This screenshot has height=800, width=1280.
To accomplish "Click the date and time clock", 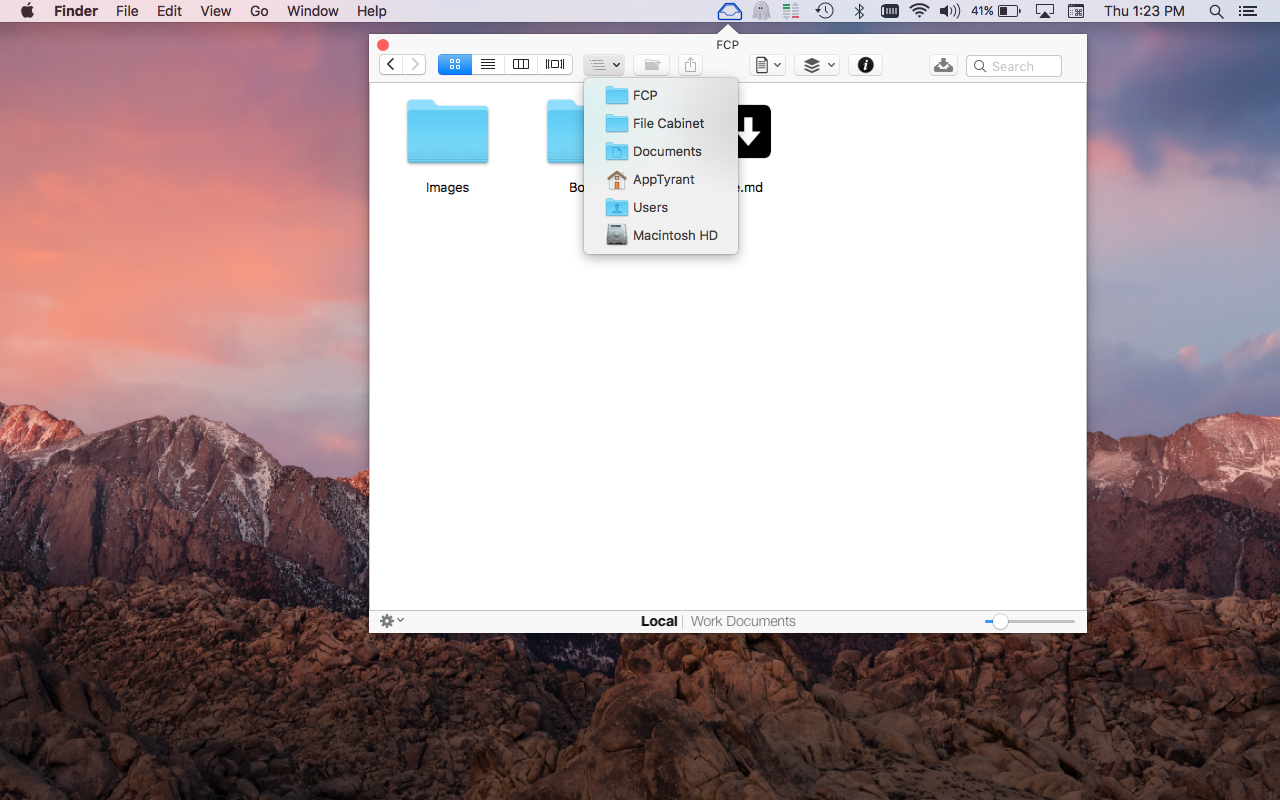I will pos(1144,11).
